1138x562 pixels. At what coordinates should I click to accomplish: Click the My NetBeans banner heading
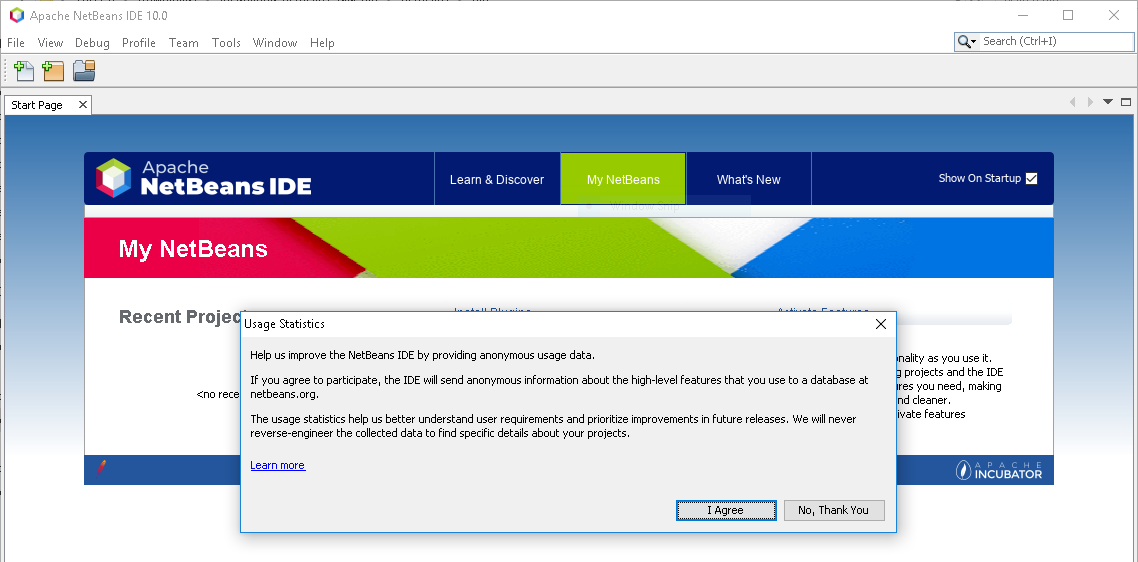pyautogui.click(x=193, y=249)
